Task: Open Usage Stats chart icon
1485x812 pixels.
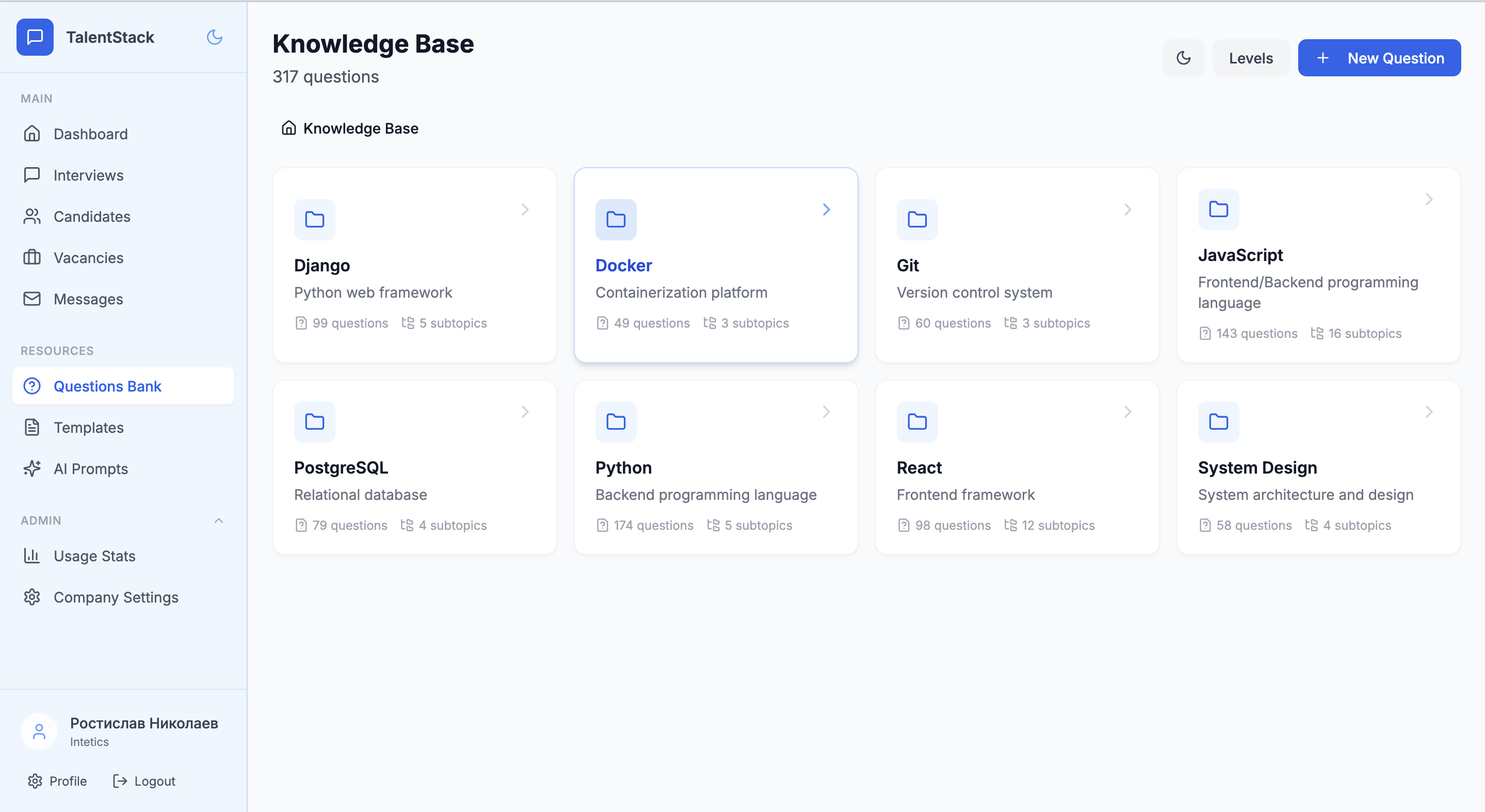Action: (33, 556)
